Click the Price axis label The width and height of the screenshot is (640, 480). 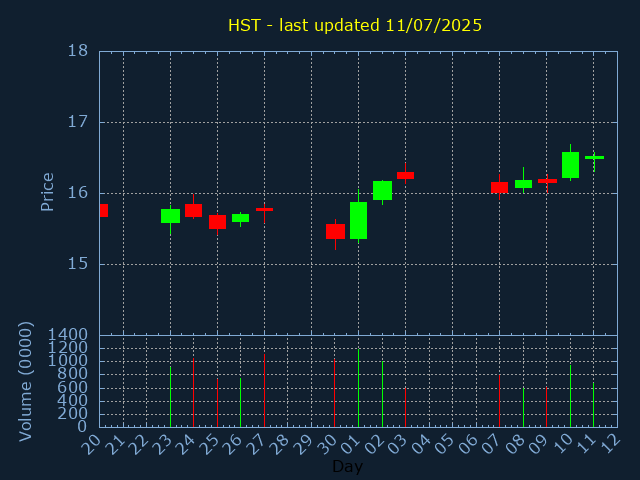(x=47, y=192)
